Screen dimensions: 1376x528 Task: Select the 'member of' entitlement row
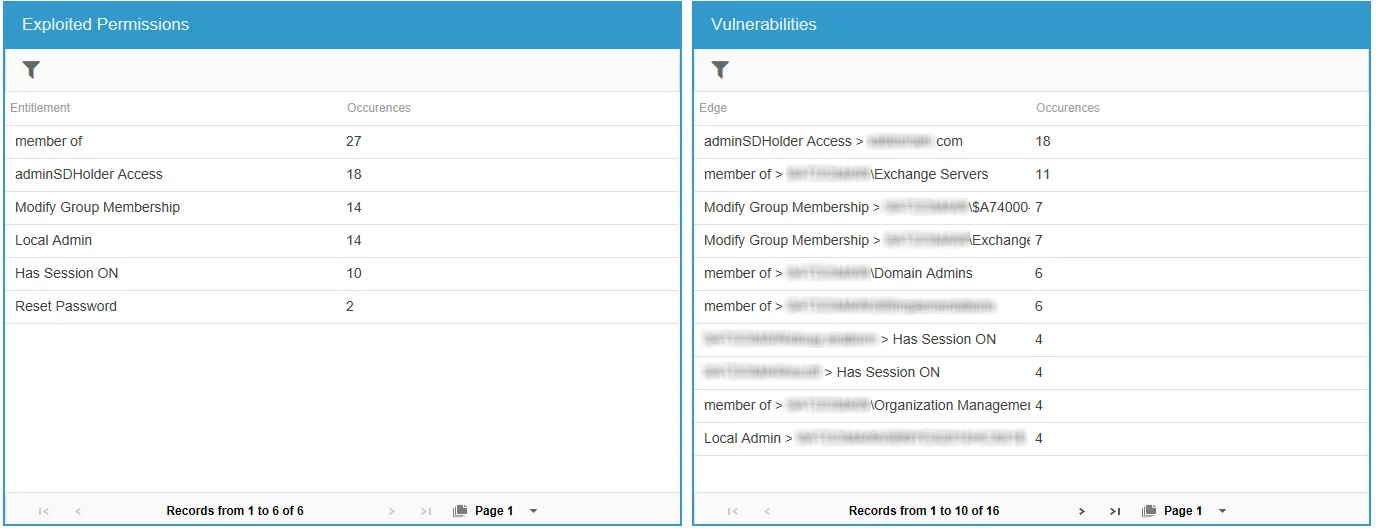(342, 142)
